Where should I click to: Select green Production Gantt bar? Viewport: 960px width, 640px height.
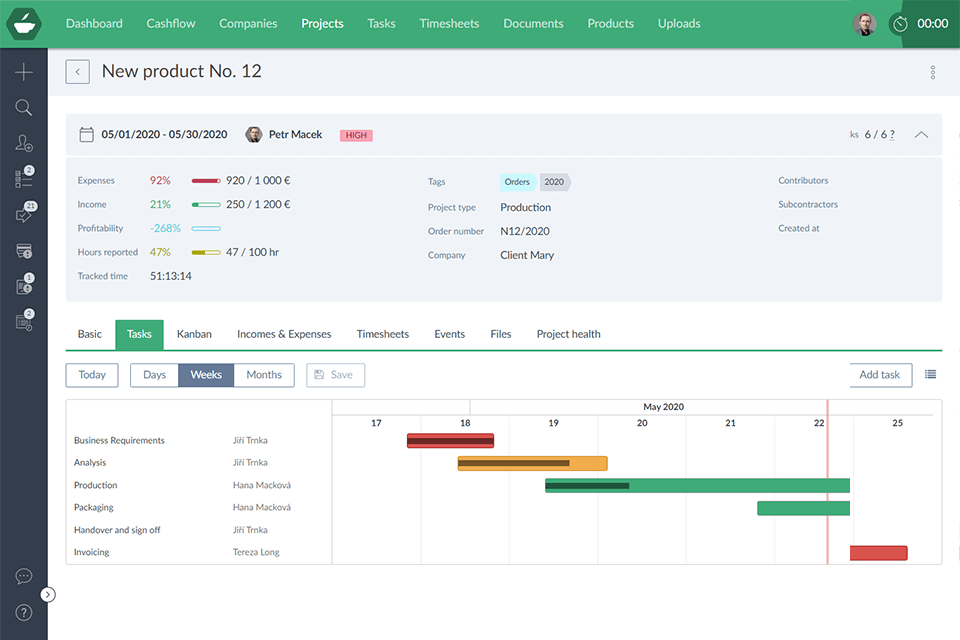697,486
